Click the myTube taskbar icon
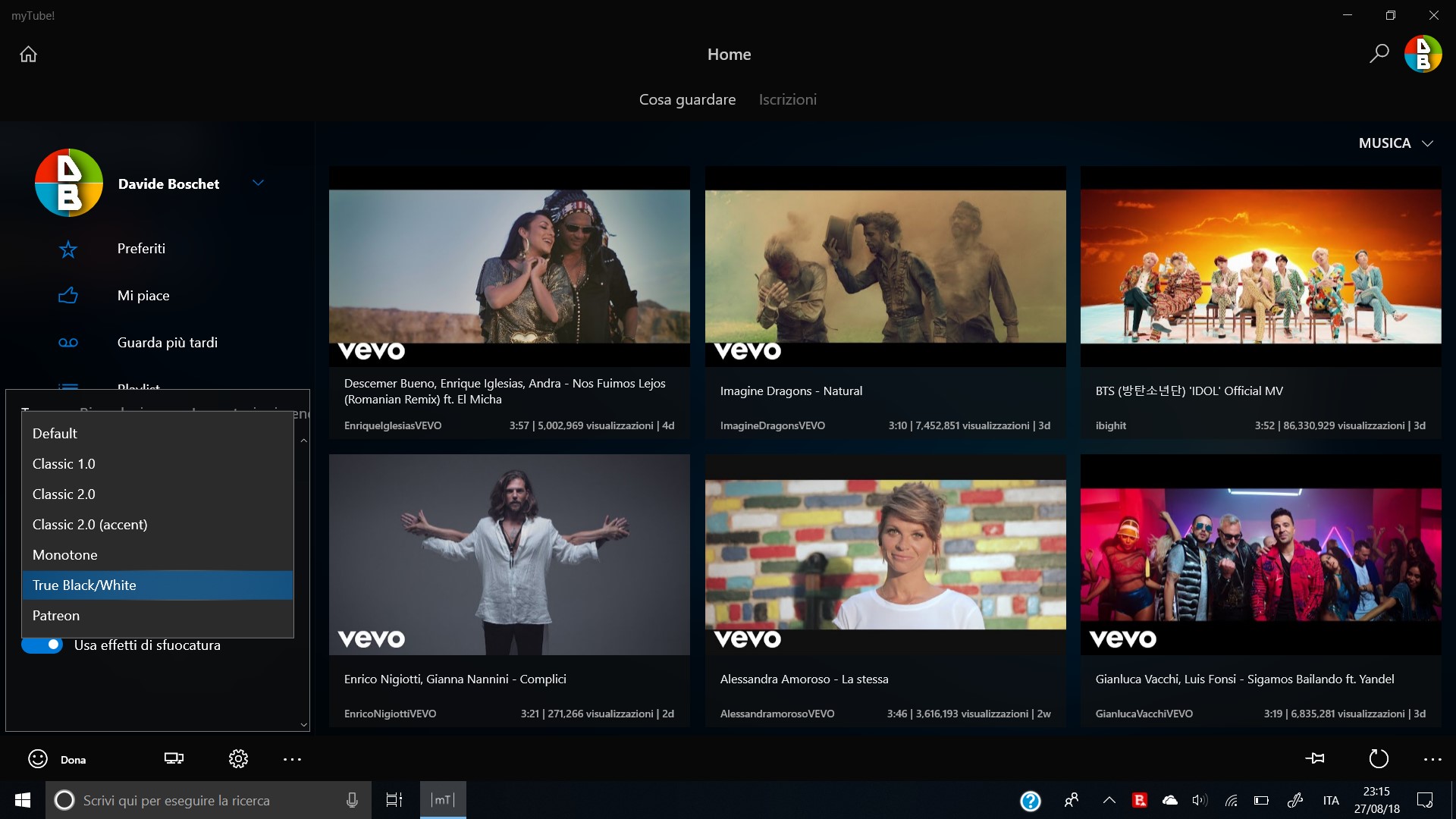The image size is (1456, 819). 443,800
